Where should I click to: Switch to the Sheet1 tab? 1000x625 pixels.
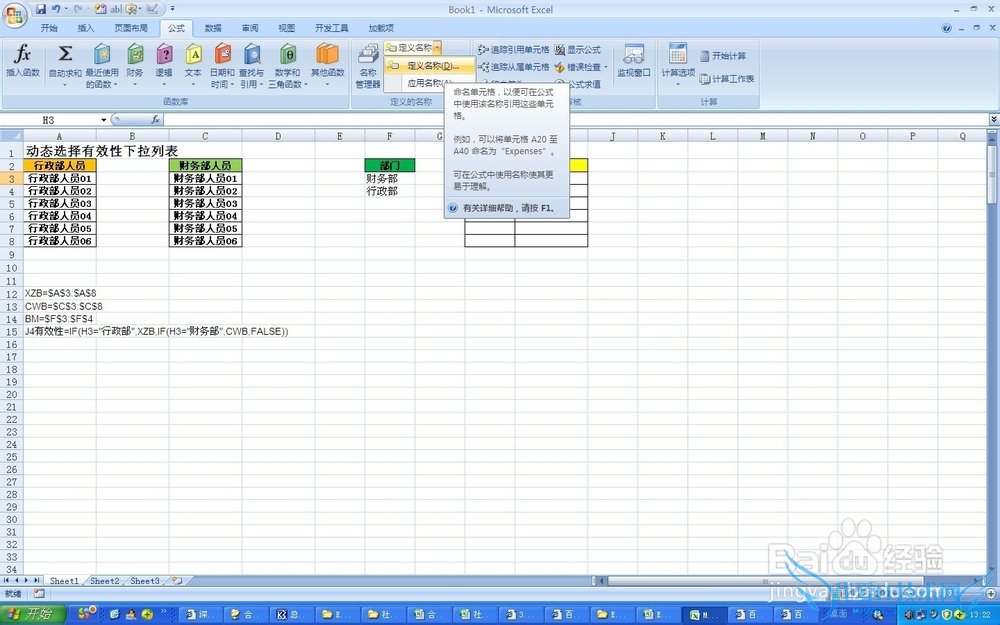click(64, 581)
